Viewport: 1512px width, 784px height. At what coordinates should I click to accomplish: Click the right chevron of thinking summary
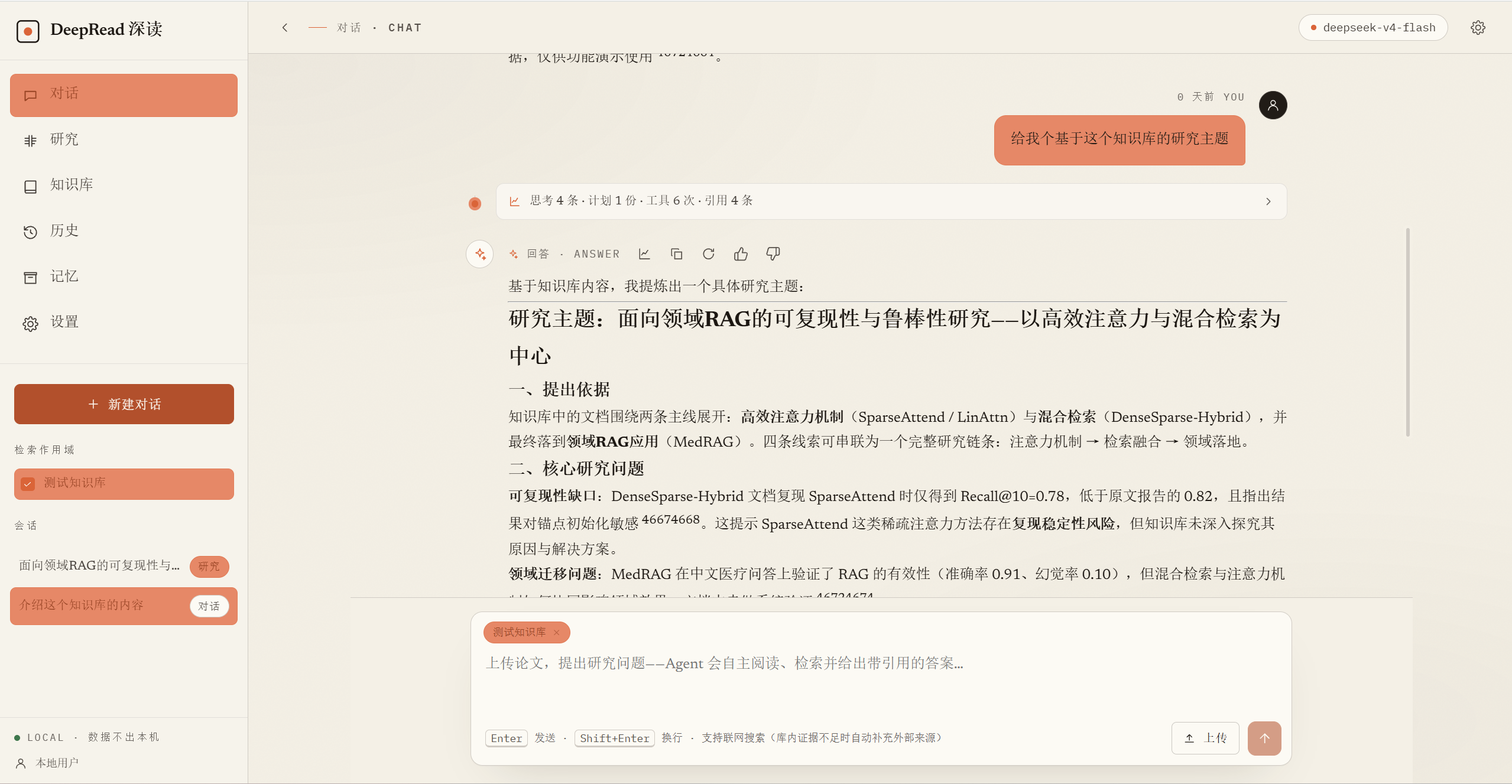point(1268,201)
